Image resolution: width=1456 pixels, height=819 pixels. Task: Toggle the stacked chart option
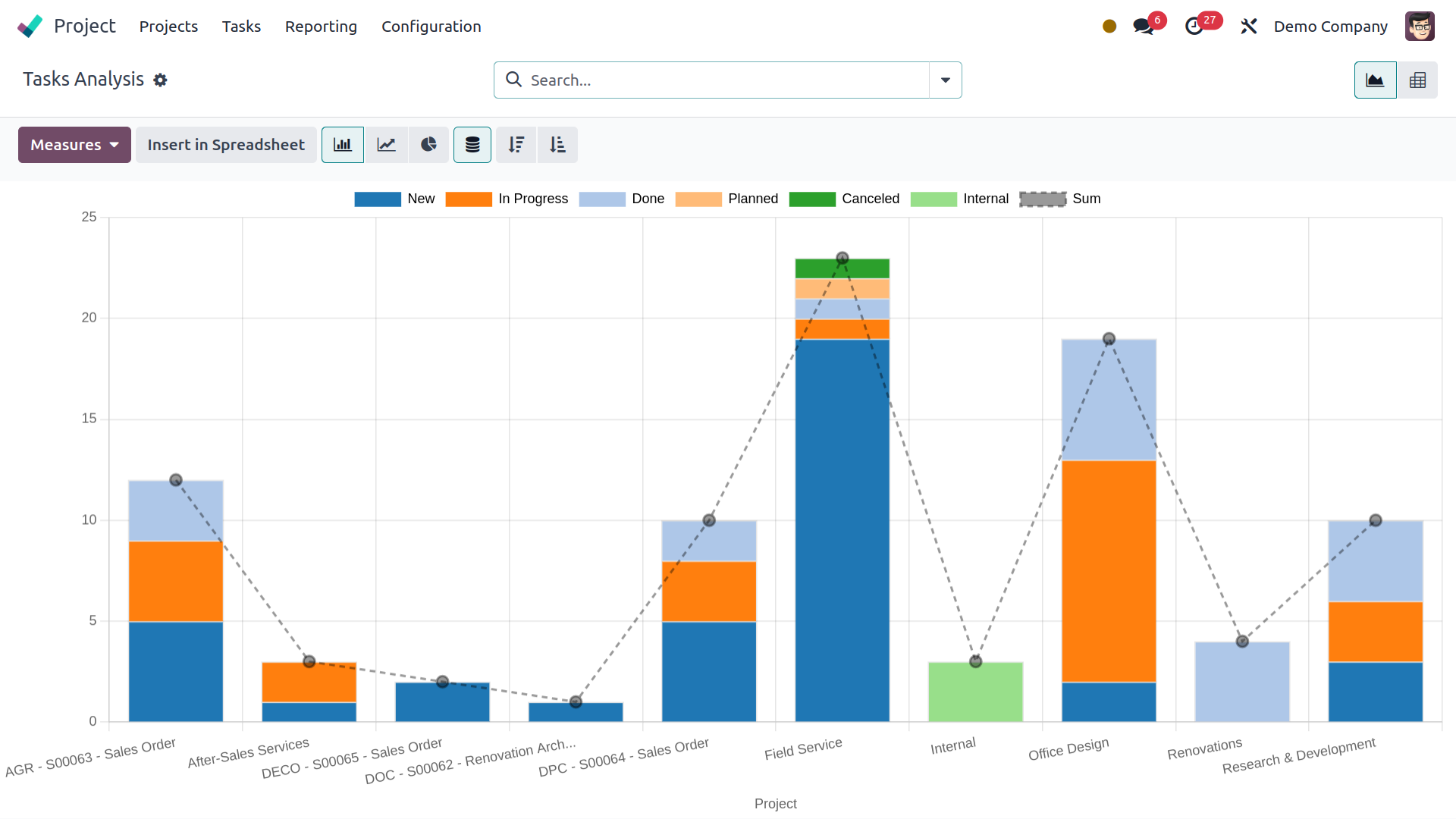[x=472, y=145]
